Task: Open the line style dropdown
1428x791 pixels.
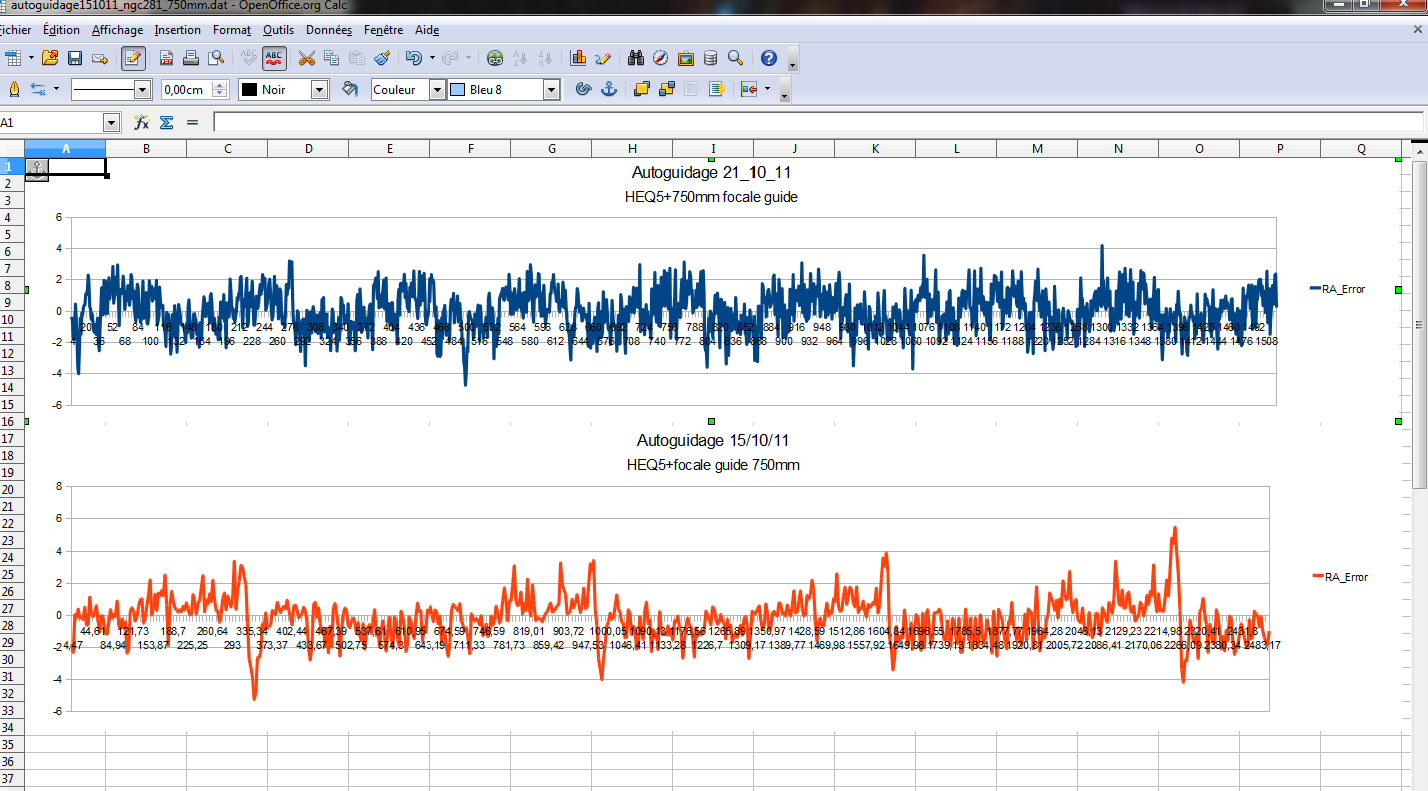Action: [142, 90]
